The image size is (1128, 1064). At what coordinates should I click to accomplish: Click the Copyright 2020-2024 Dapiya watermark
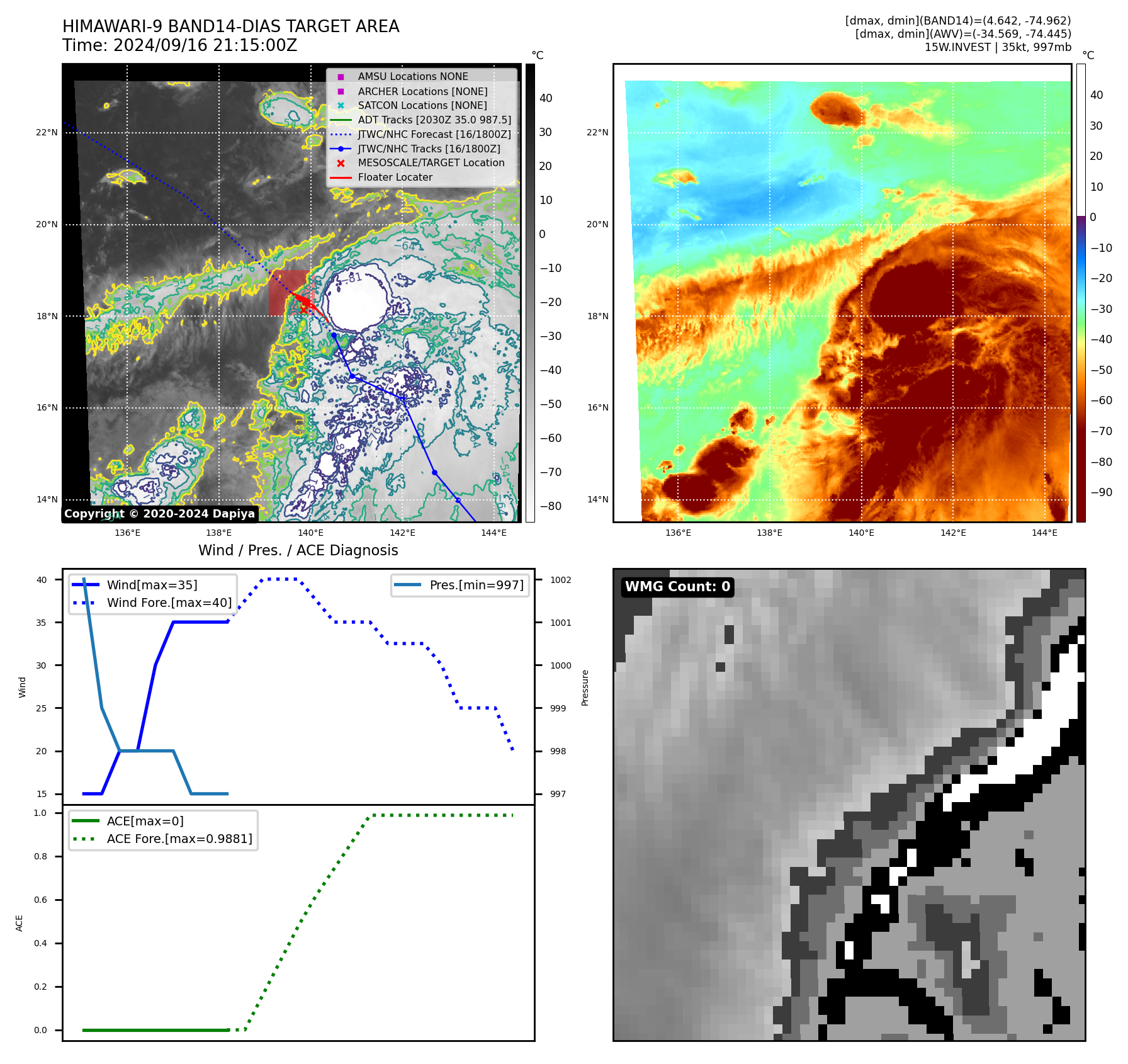click(159, 514)
